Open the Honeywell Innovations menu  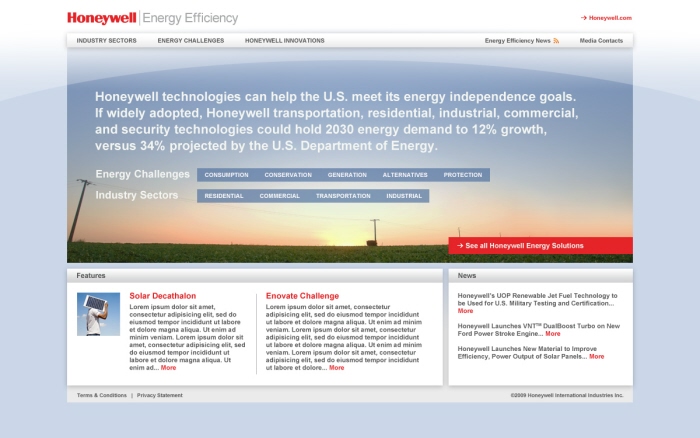[x=284, y=41]
